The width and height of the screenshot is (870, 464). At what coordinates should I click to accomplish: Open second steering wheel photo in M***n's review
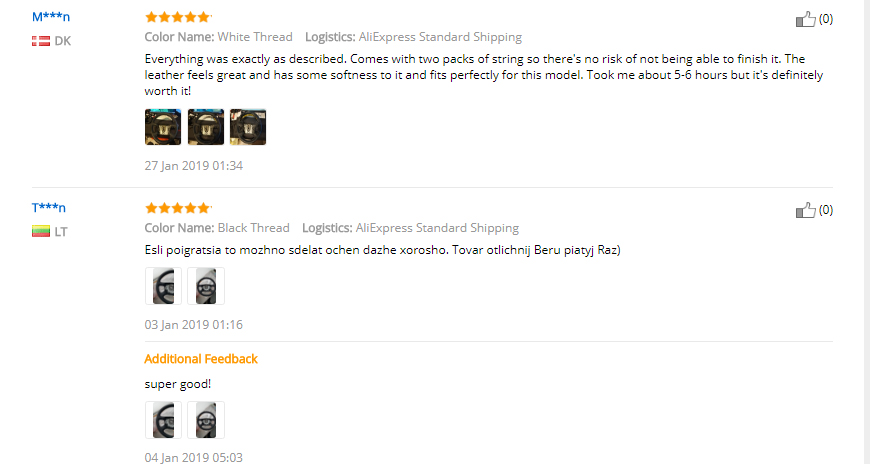pos(206,127)
